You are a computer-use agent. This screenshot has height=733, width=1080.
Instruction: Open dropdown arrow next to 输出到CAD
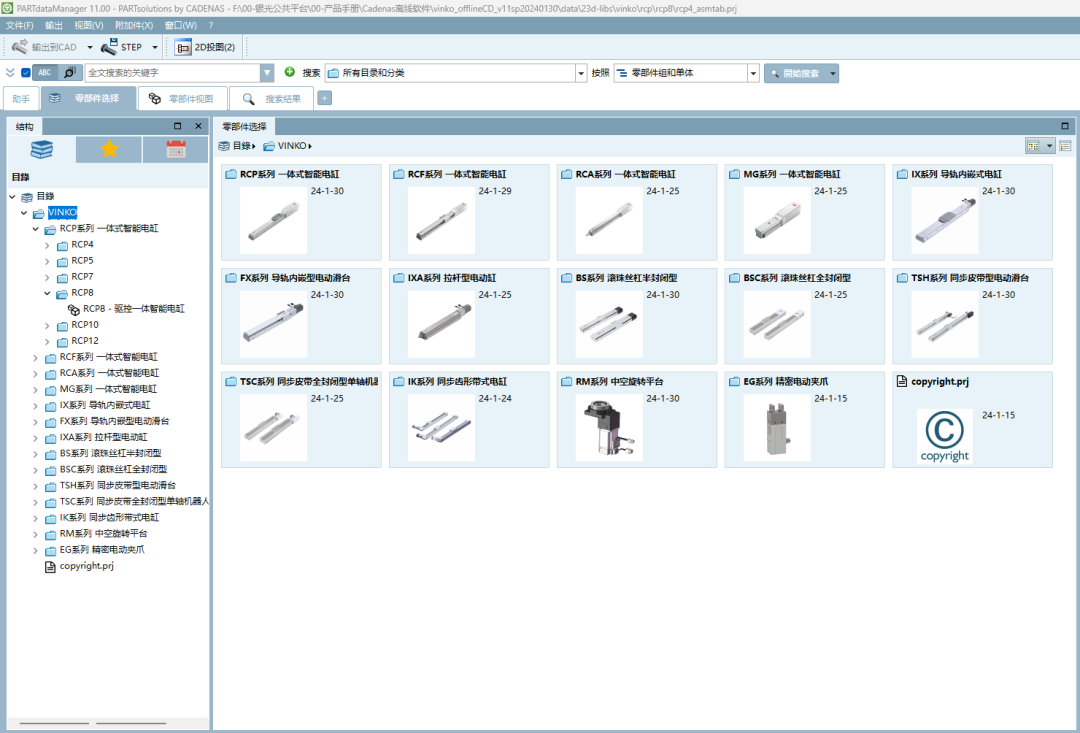point(90,48)
